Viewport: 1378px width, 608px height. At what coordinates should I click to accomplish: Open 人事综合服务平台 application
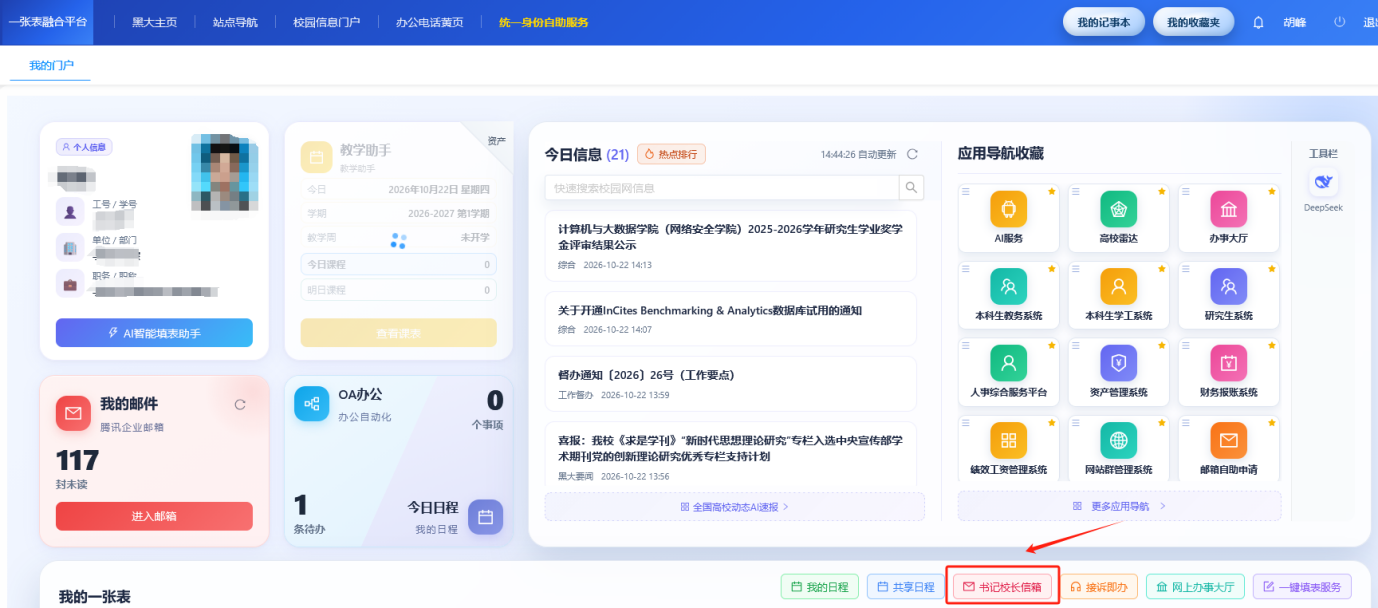(1008, 363)
